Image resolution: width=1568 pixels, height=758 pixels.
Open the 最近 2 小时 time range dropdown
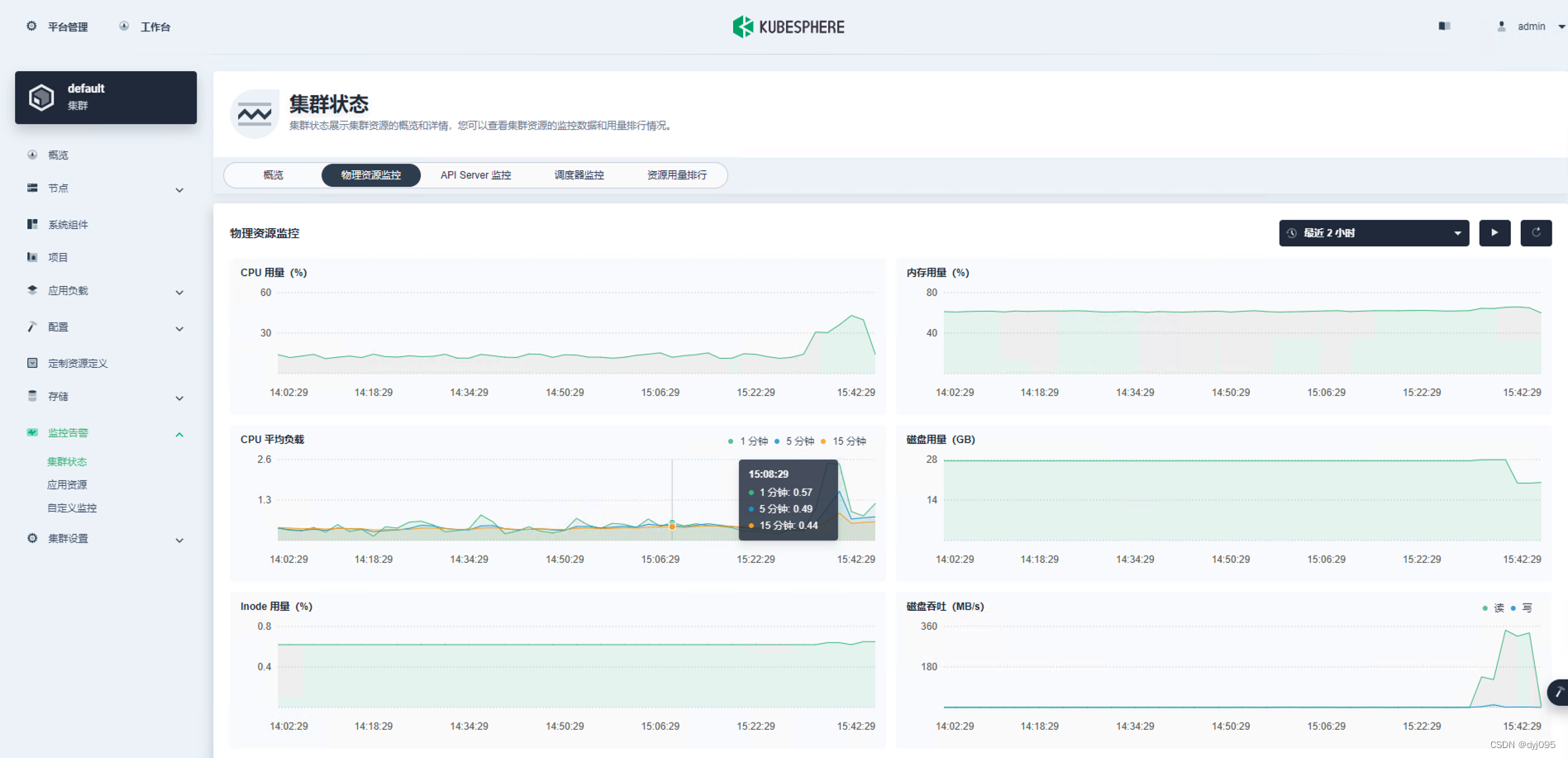[1374, 233]
